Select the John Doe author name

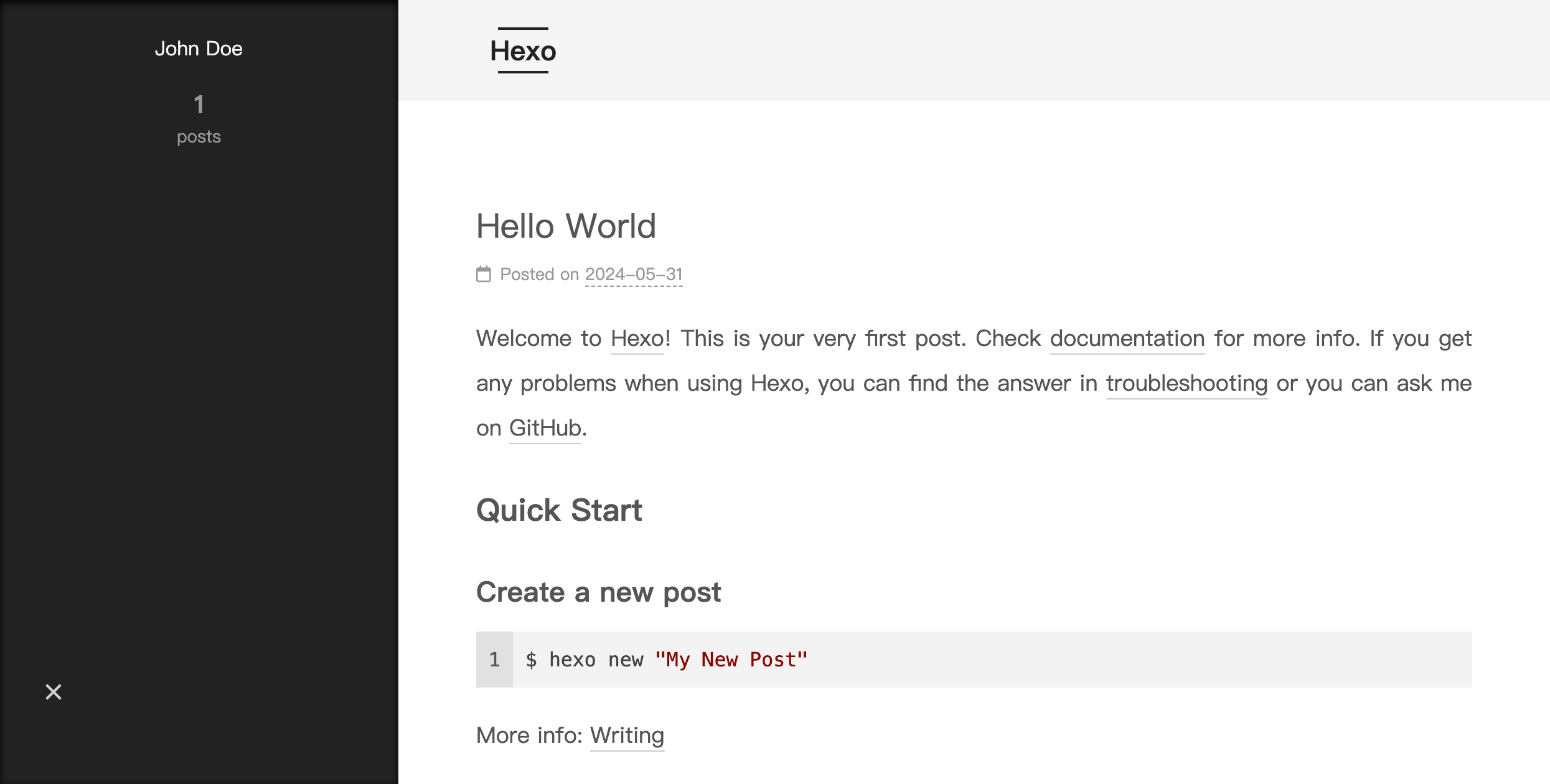point(199,49)
